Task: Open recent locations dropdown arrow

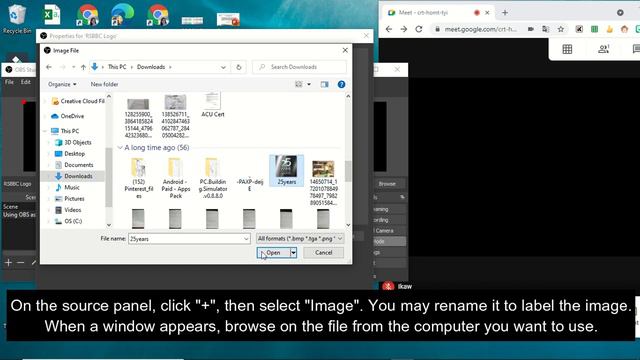Action: pyautogui.click(x=73, y=67)
